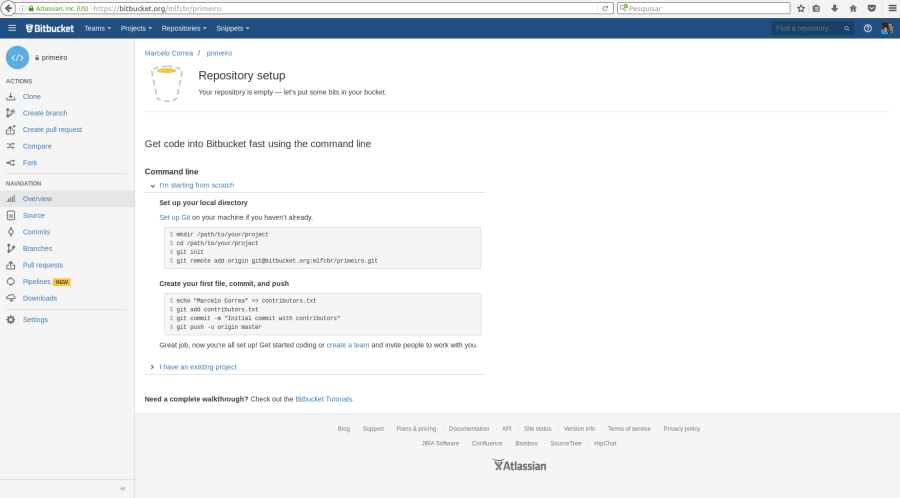Click the Create pull request icon
Viewport: 900px width, 498px height.
pyautogui.click(x=11, y=130)
